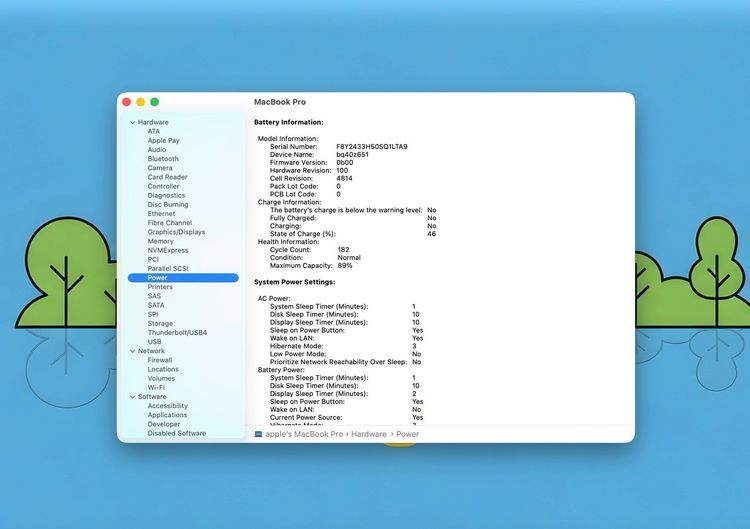Click the battery serial number value
The image size is (750, 529).
[371, 147]
